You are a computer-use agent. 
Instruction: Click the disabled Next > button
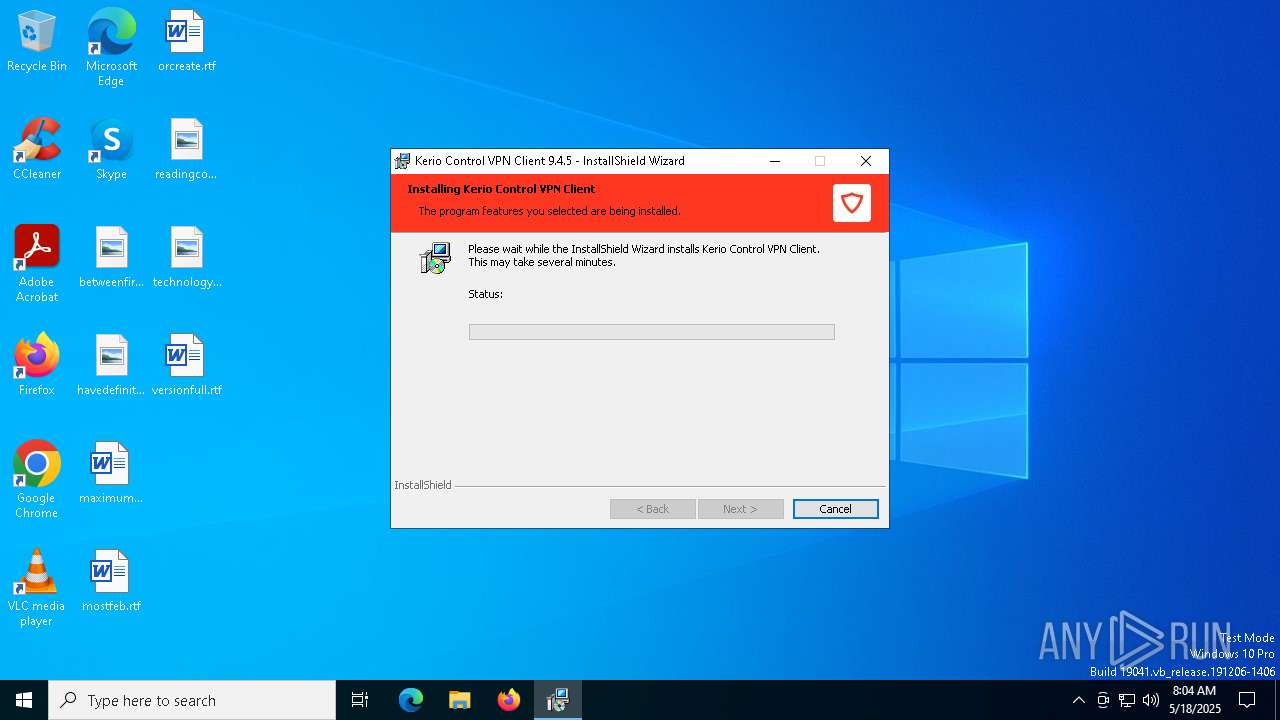741,509
